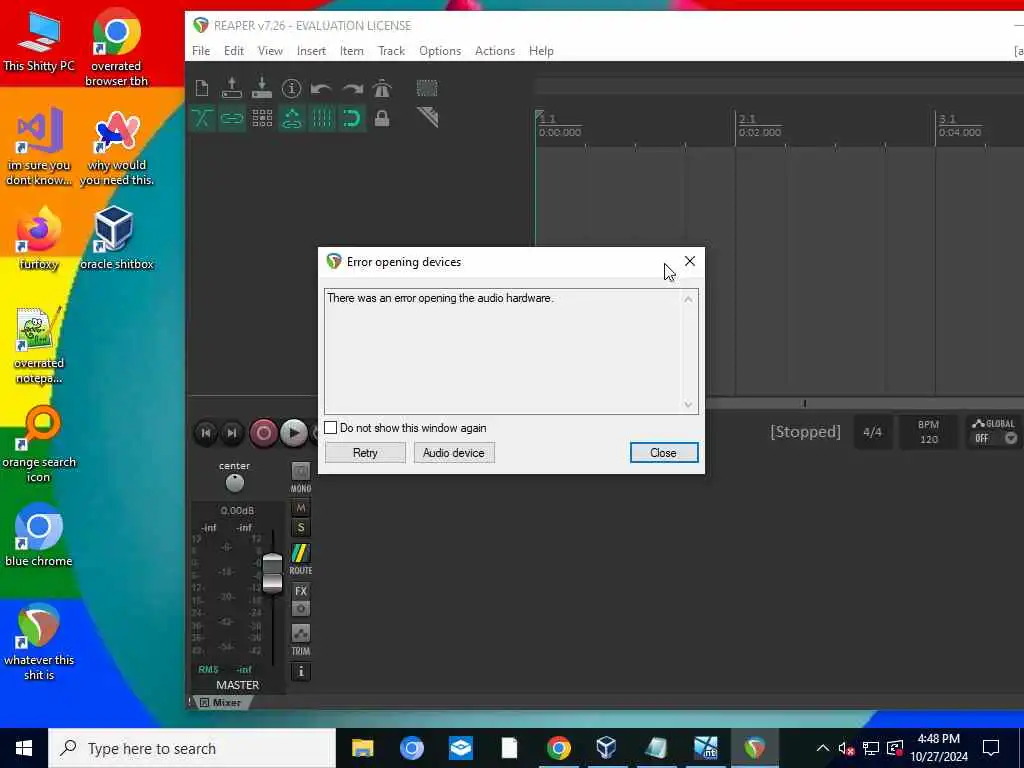Image resolution: width=1024 pixels, height=768 pixels.
Task: Open the File menu
Action: click(200, 51)
